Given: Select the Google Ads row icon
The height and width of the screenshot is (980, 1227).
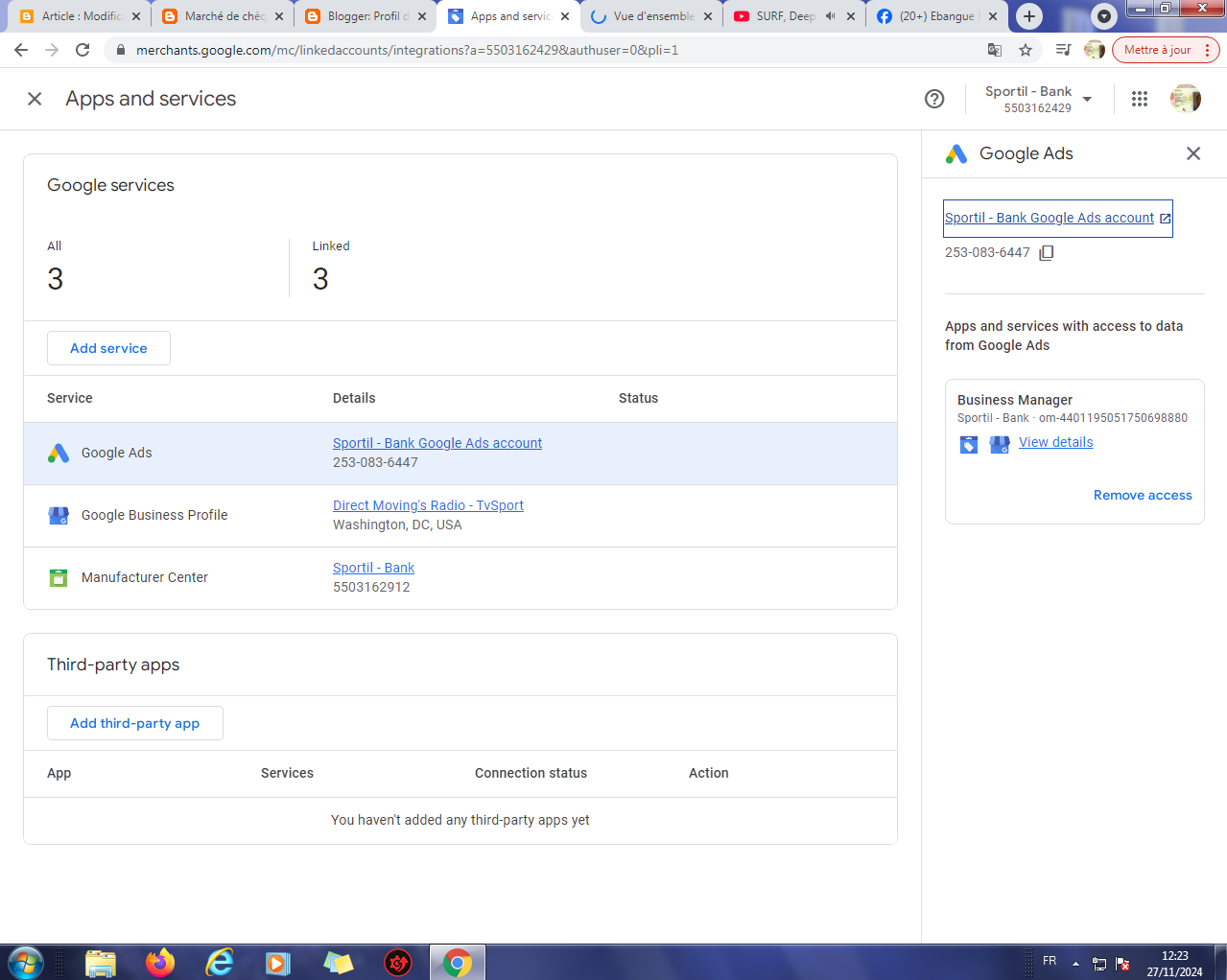Looking at the screenshot, I should tap(59, 453).
